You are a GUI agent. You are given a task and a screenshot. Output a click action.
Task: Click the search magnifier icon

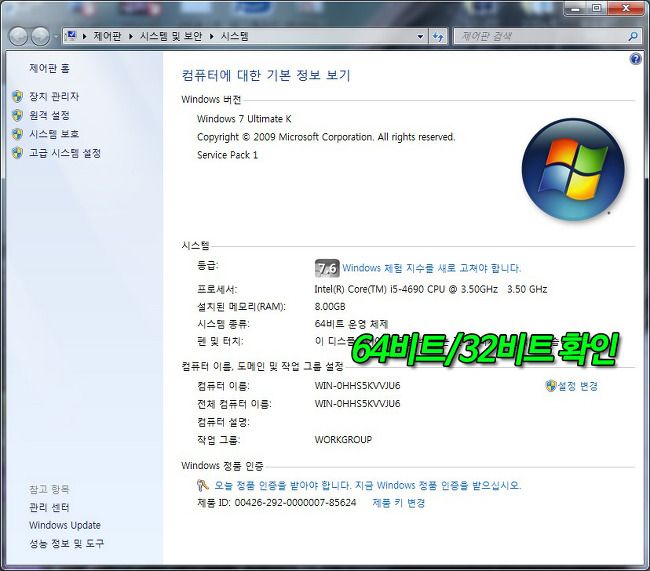coord(632,36)
